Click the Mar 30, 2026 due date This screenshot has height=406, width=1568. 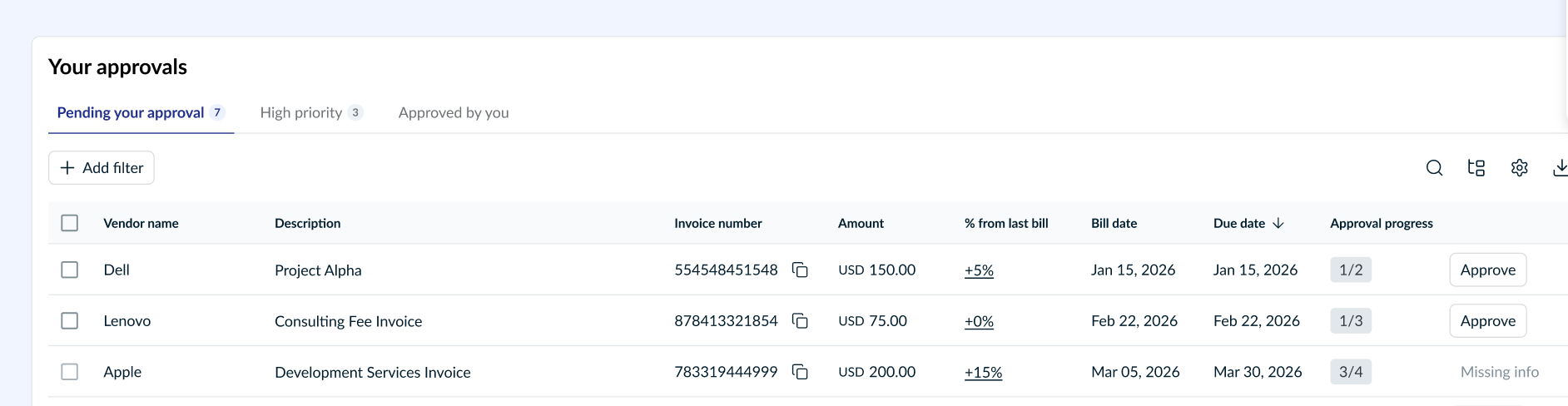coord(1258,372)
